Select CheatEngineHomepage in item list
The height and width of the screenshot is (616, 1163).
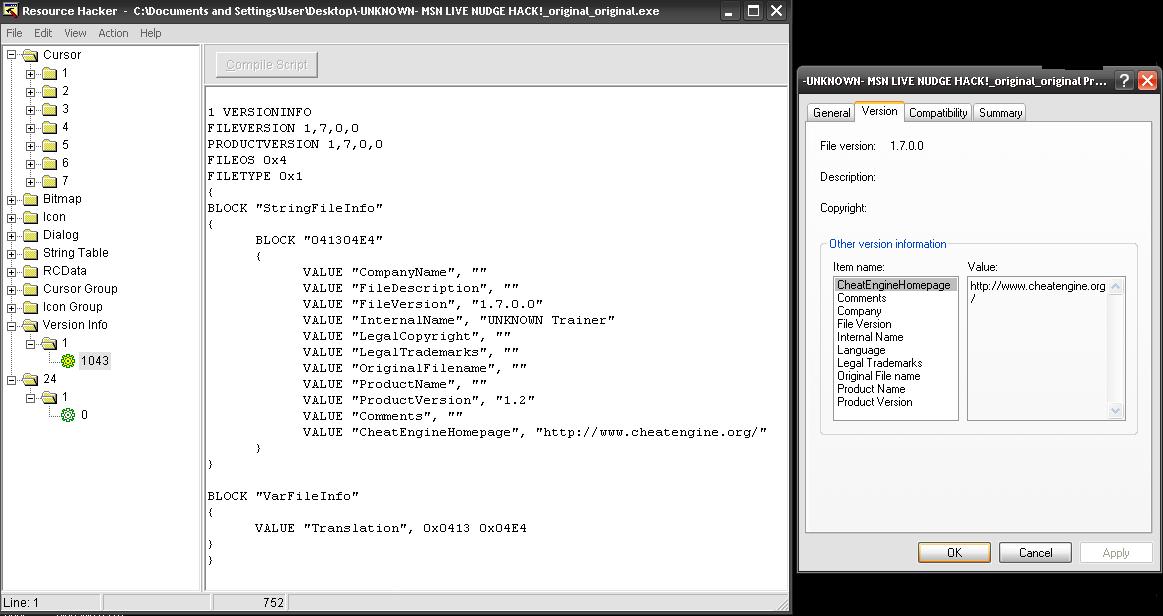[x=895, y=285]
